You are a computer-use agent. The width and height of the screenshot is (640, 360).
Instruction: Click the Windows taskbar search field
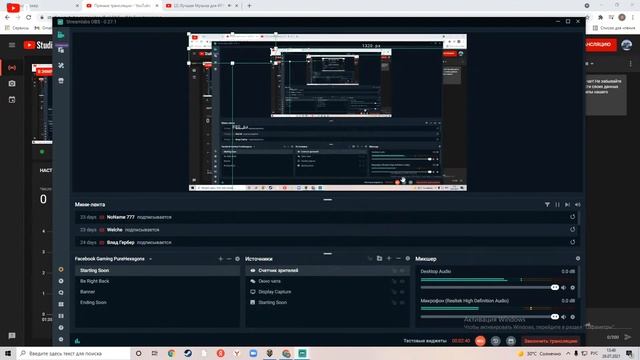(x=73, y=353)
